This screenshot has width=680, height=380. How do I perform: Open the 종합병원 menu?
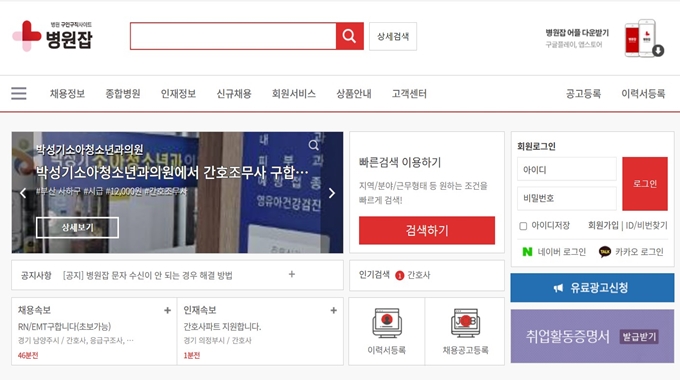[123, 94]
